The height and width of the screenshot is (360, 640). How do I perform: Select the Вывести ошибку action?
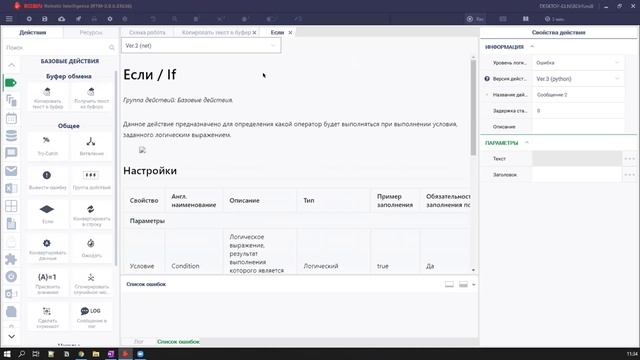coord(47,180)
